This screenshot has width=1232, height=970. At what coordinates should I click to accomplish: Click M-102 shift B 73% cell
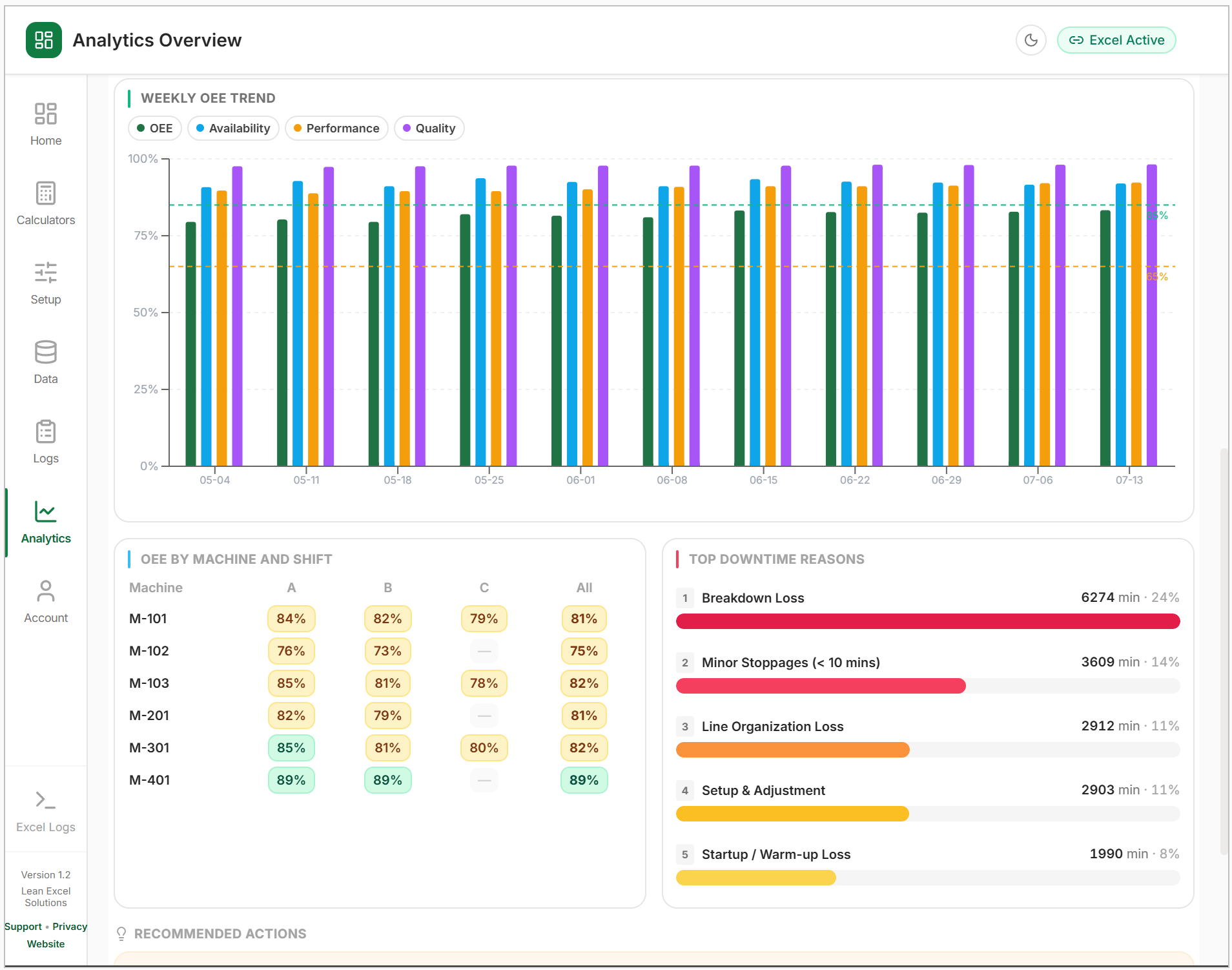click(387, 651)
